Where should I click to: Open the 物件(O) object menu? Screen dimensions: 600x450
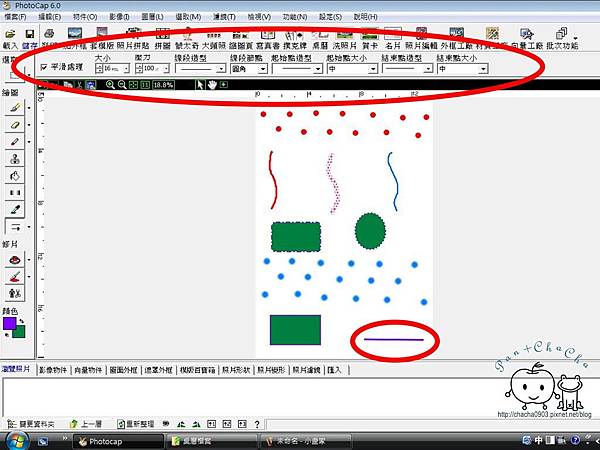tap(85, 17)
